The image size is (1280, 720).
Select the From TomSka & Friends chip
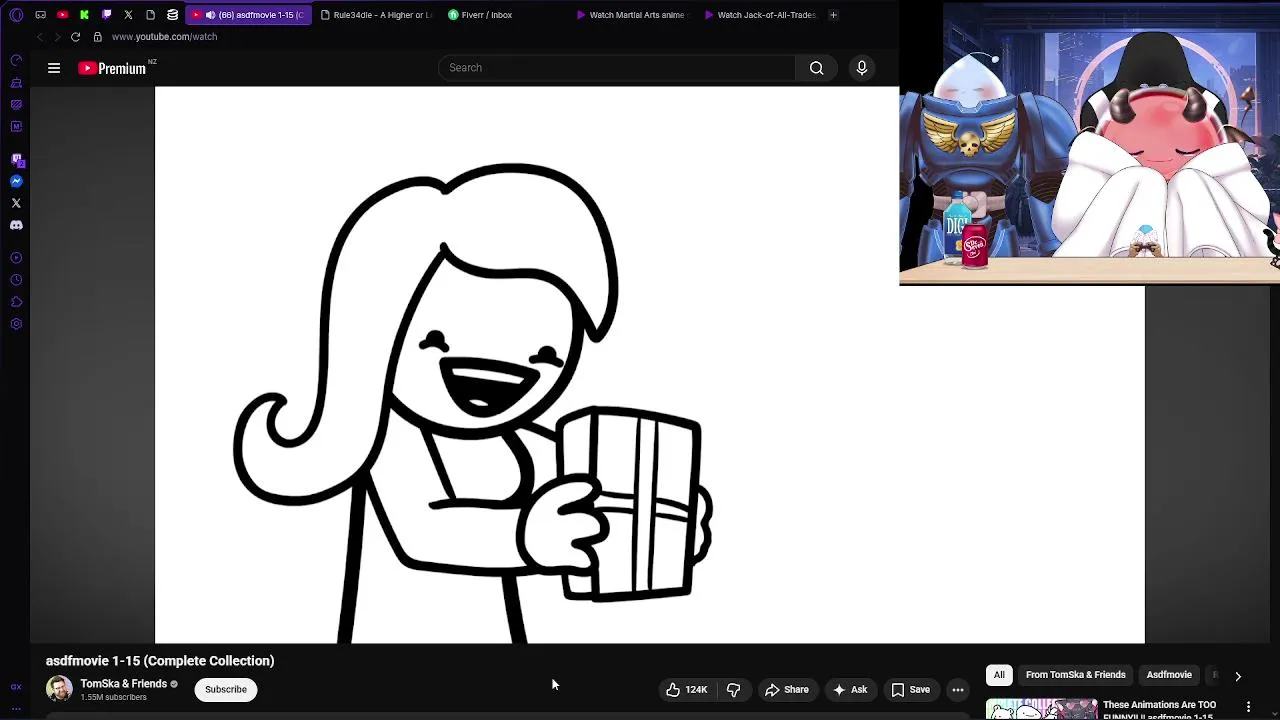pyautogui.click(x=1075, y=675)
